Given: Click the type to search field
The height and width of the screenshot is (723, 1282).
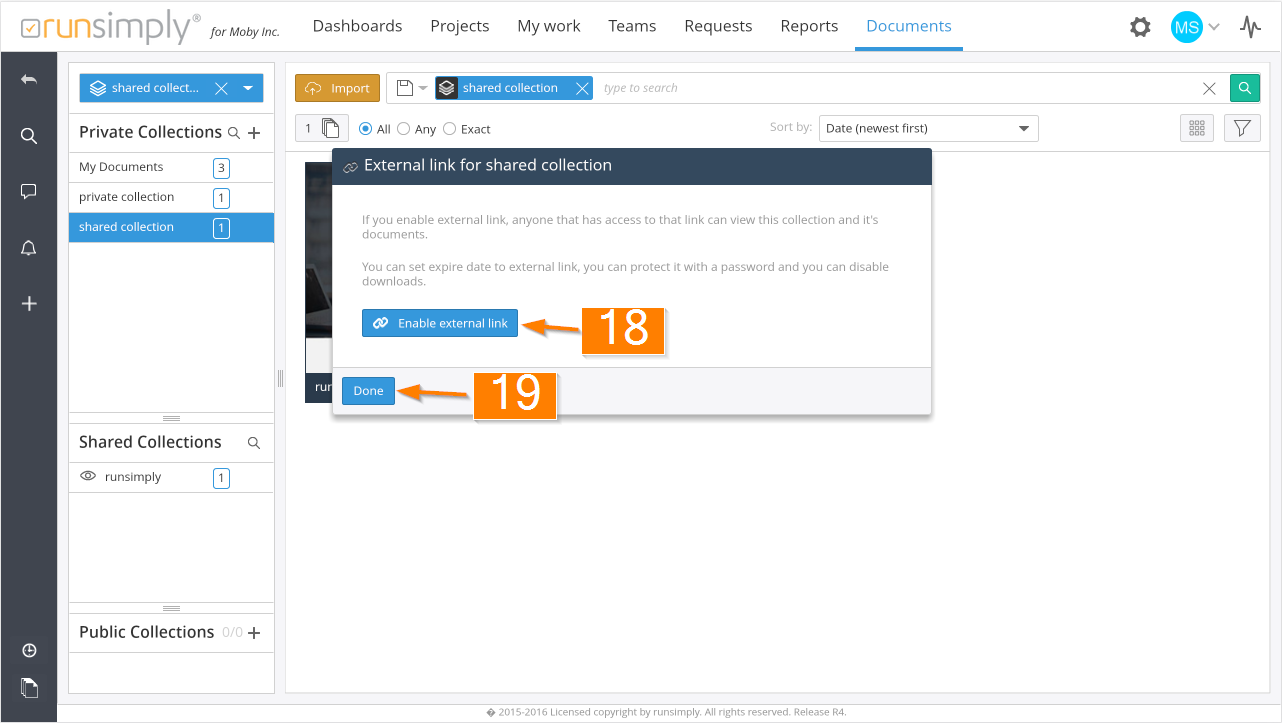Looking at the screenshot, I should click(895, 88).
